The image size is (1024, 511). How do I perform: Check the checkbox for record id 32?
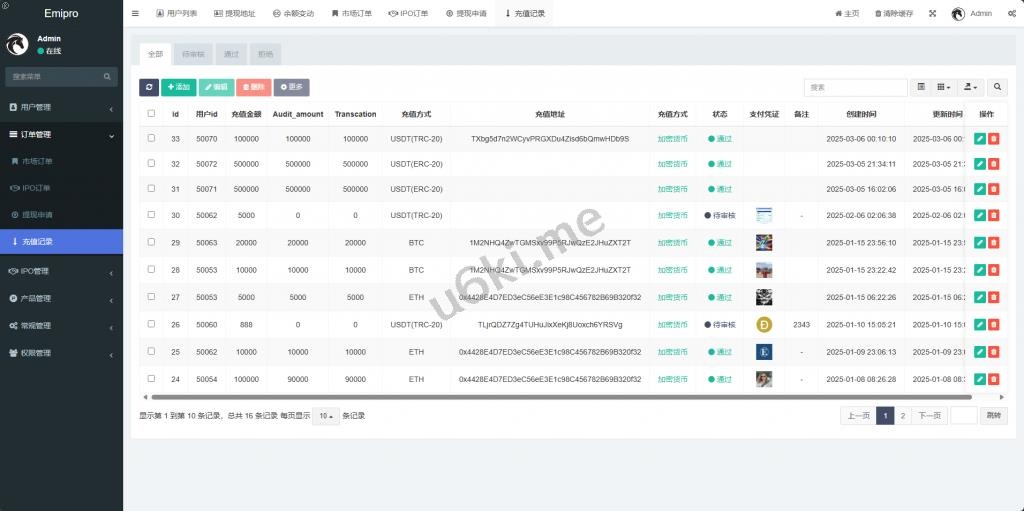coord(152,163)
